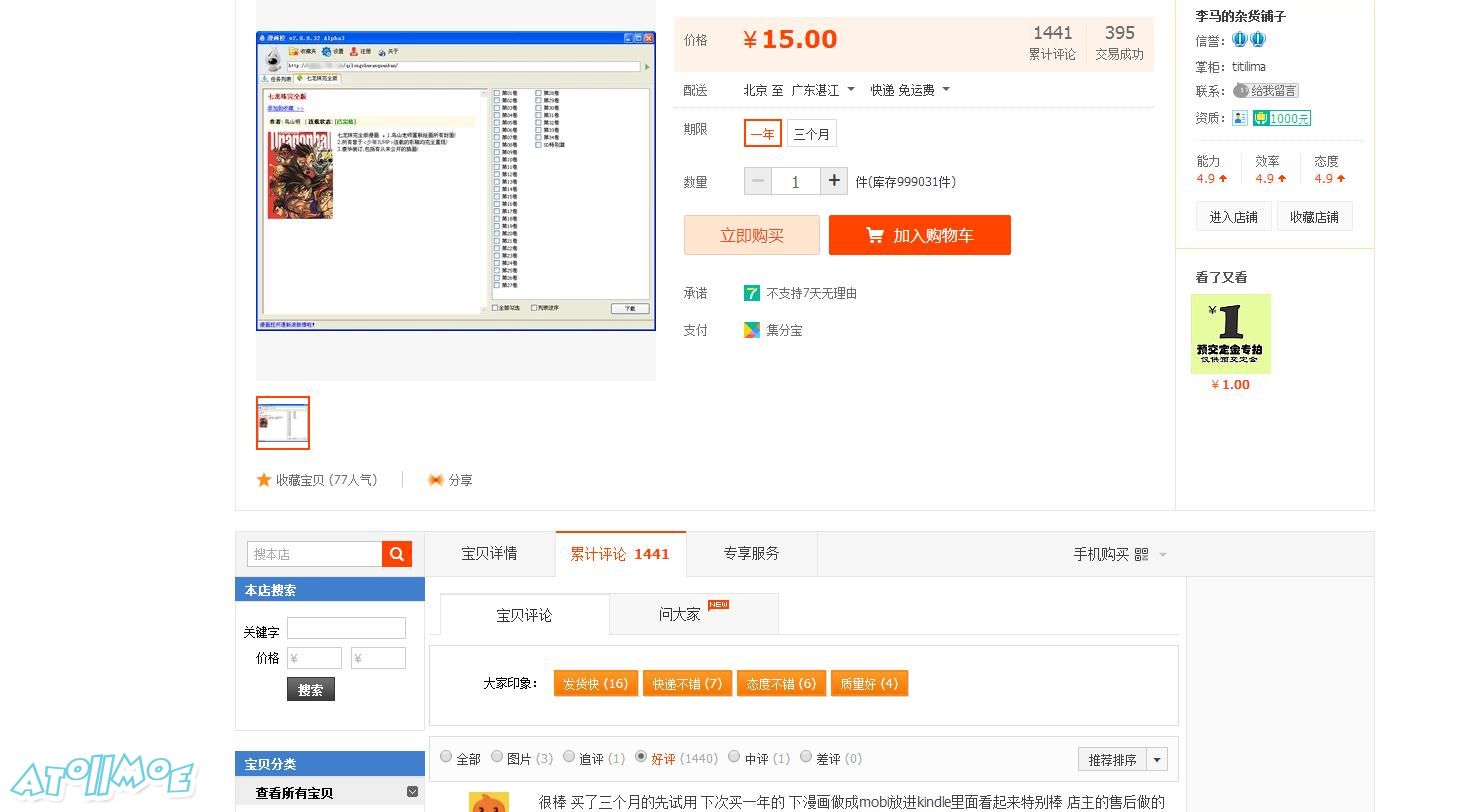The height and width of the screenshot is (812, 1463).
Task: Expand the 查看所有宝贝 category arrow
Action: coord(412,792)
